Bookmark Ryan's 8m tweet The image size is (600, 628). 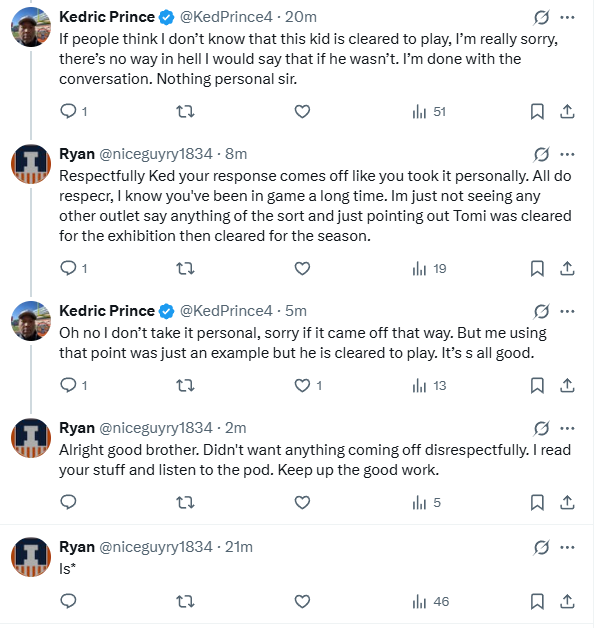[536, 268]
